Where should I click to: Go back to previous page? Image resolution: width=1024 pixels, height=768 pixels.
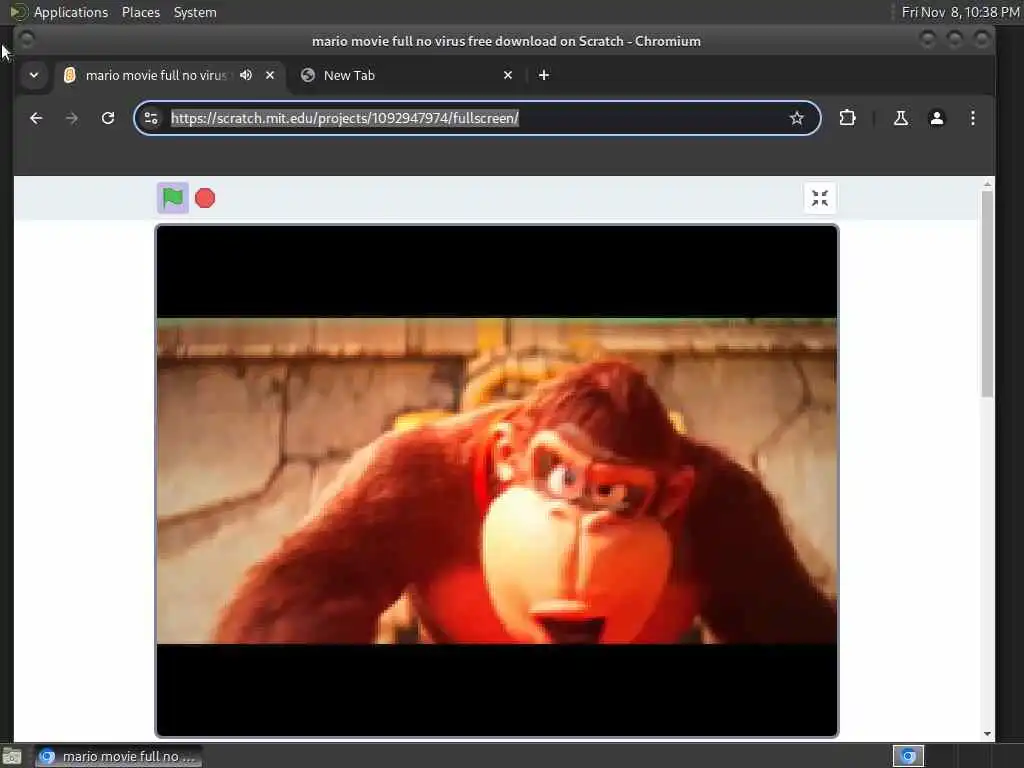click(37, 118)
